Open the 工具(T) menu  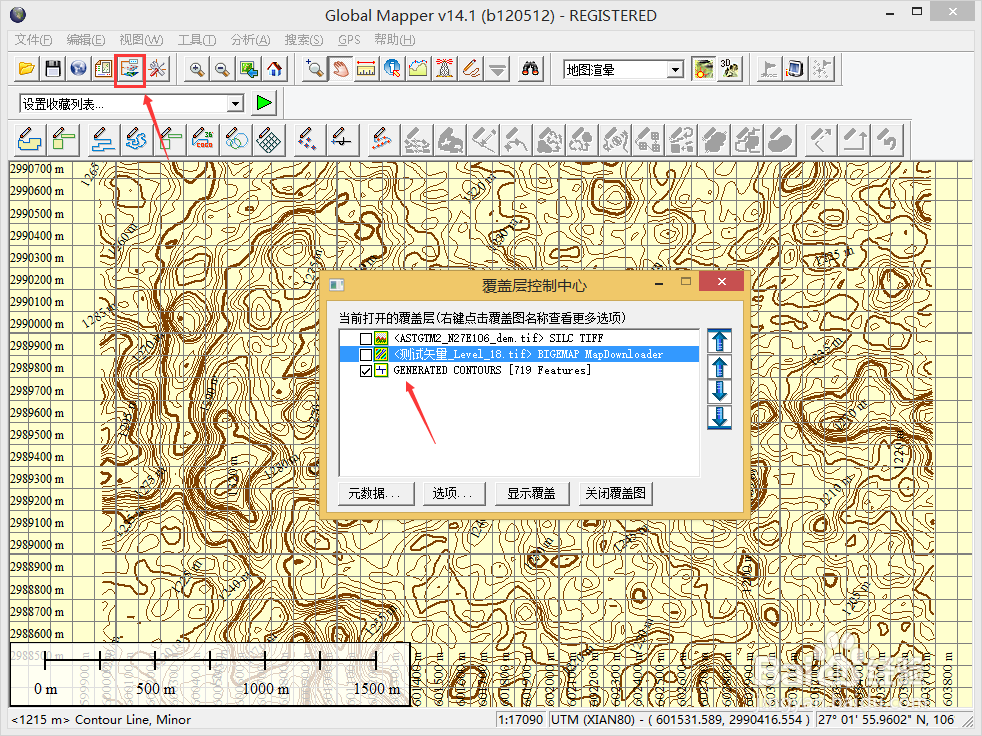tap(197, 39)
